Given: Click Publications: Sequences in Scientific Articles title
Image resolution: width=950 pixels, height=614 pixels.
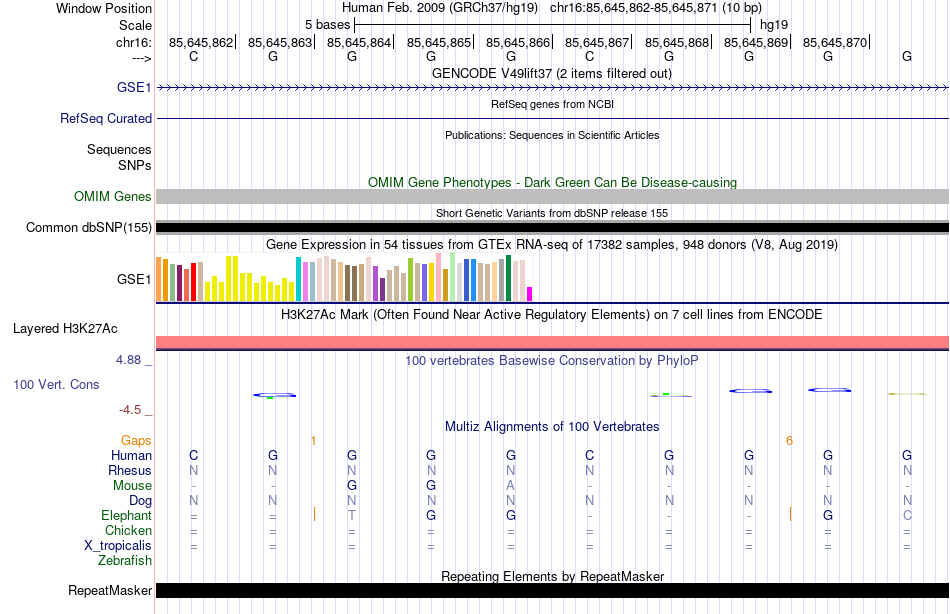Looking at the screenshot, I should click(552, 135).
